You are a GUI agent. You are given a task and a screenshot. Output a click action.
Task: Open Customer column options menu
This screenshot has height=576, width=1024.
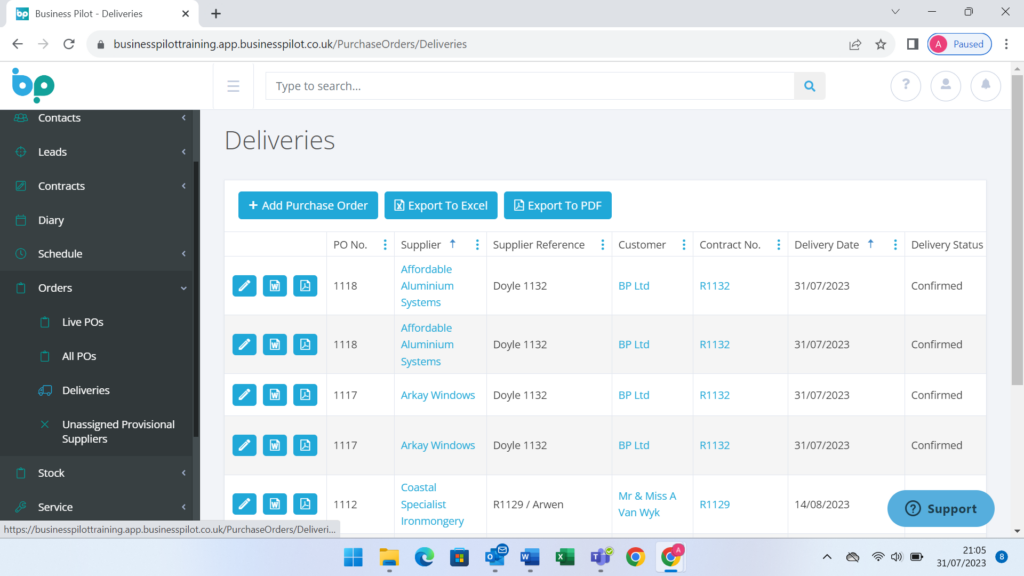[683, 245]
